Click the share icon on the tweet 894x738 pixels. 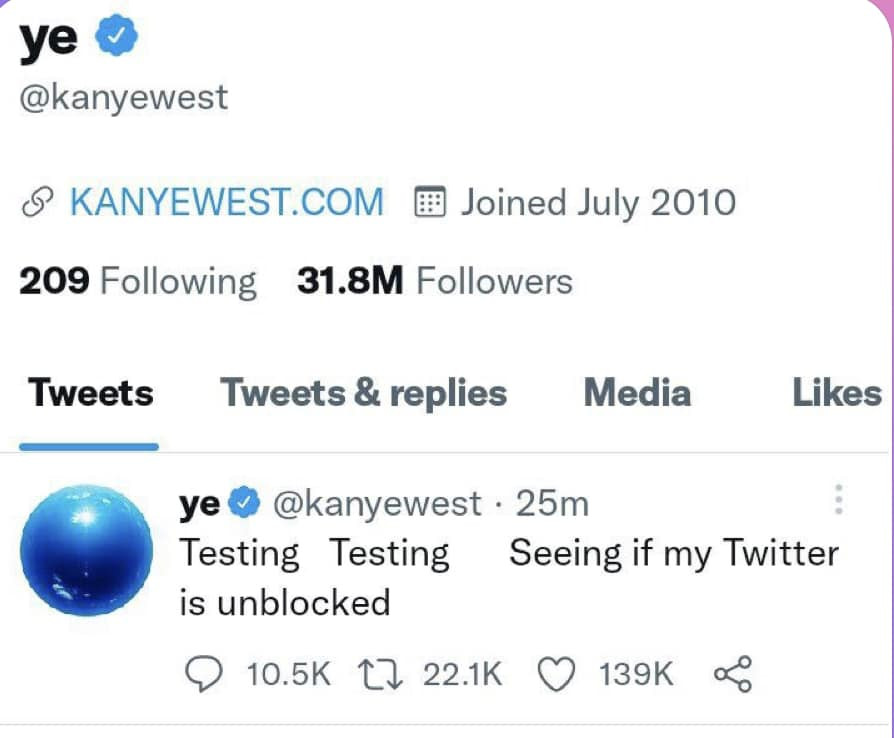(733, 675)
